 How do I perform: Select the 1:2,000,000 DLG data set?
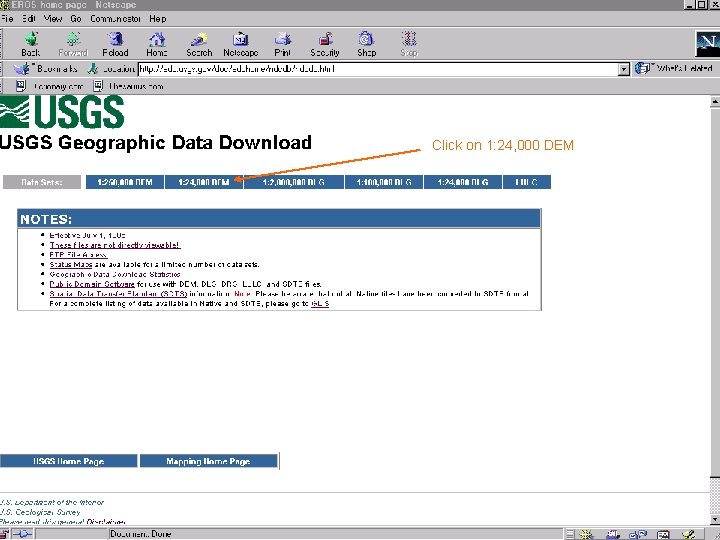pos(294,182)
